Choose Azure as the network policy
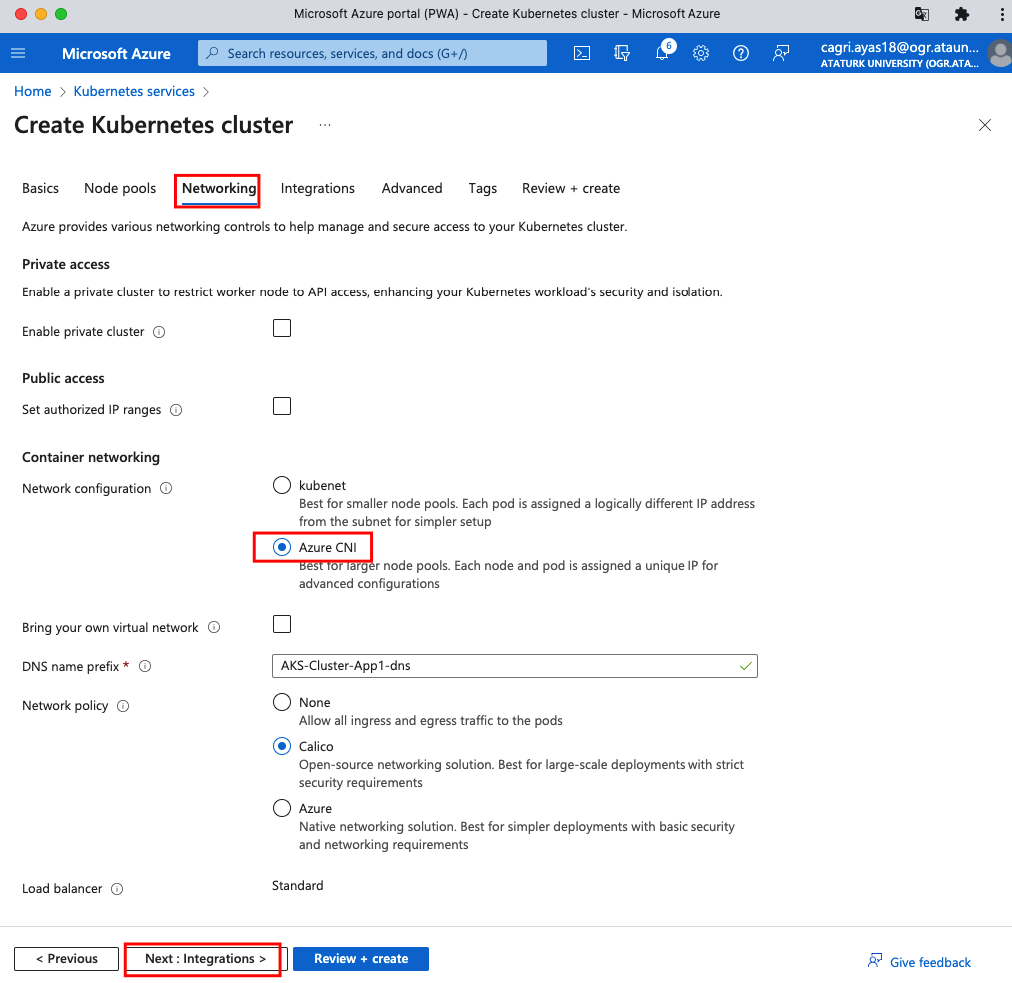The height and width of the screenshot is (983, 1012). tap(282, 808)
